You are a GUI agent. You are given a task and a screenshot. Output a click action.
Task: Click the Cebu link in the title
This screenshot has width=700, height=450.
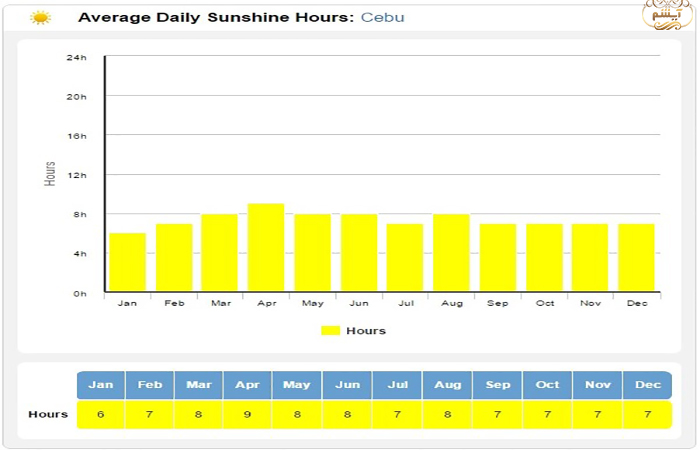(383, 18)
